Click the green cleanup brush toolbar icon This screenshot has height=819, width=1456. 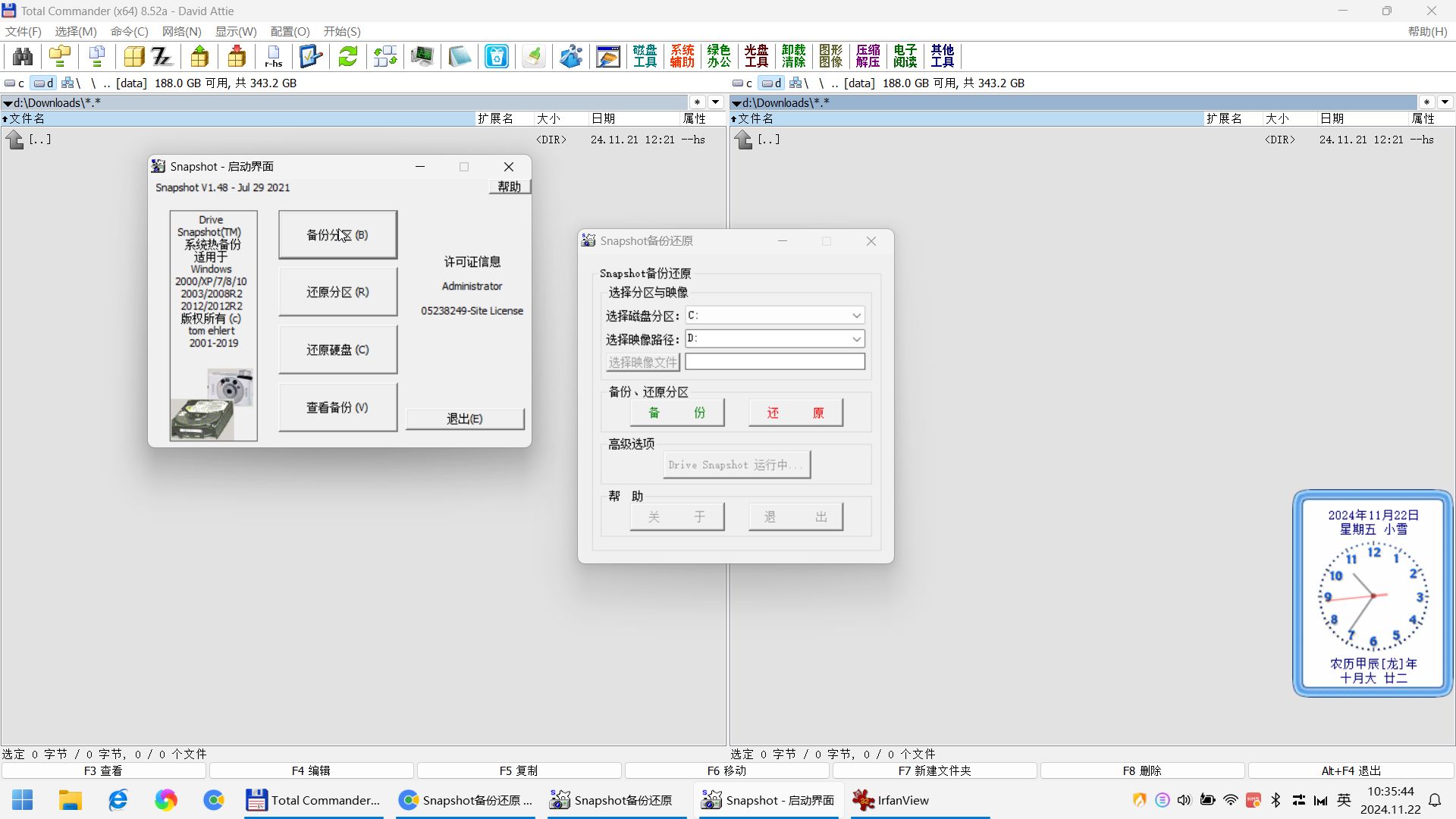point(534,56)
